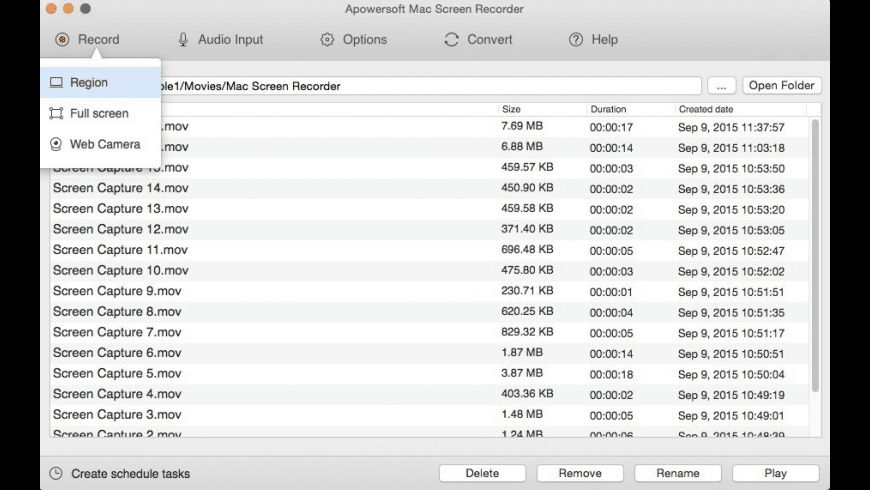Select Screen Capture 10.mov
870x490 pixels.
(x=120, y=270)
